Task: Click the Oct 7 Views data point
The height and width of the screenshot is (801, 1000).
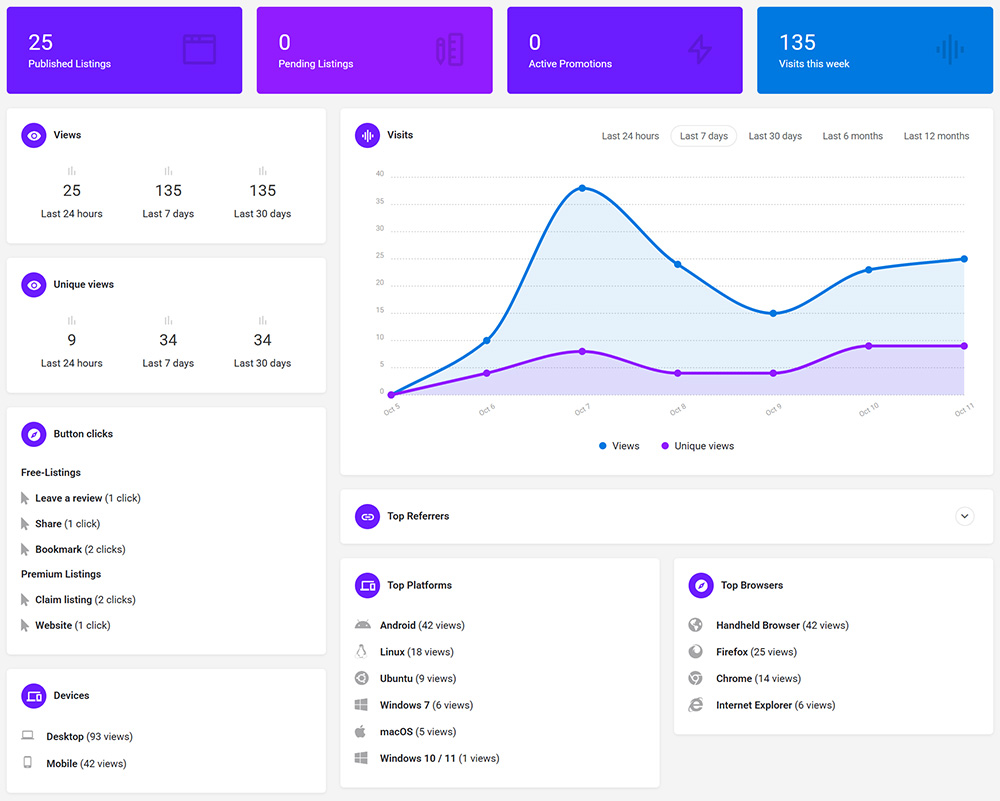Action: (x=582, y=188)
